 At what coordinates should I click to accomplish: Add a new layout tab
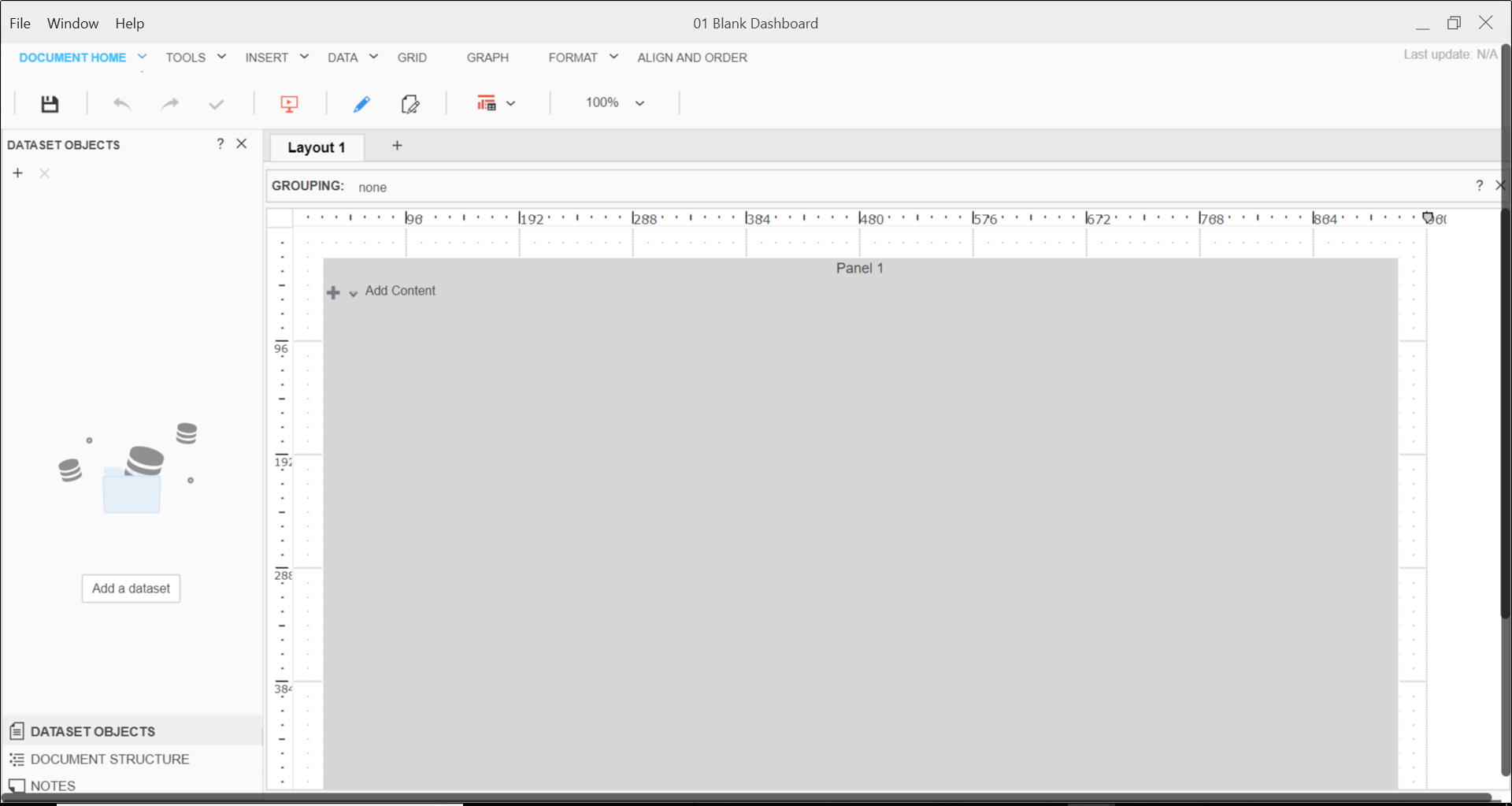pyautogui.click(x=397, y=146)
